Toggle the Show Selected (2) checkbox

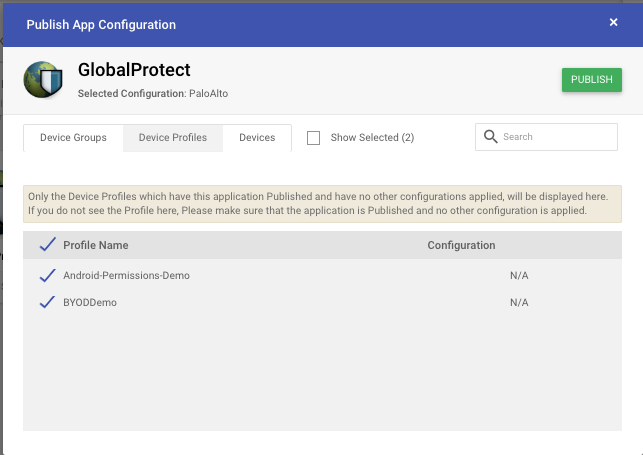point(313,138)
